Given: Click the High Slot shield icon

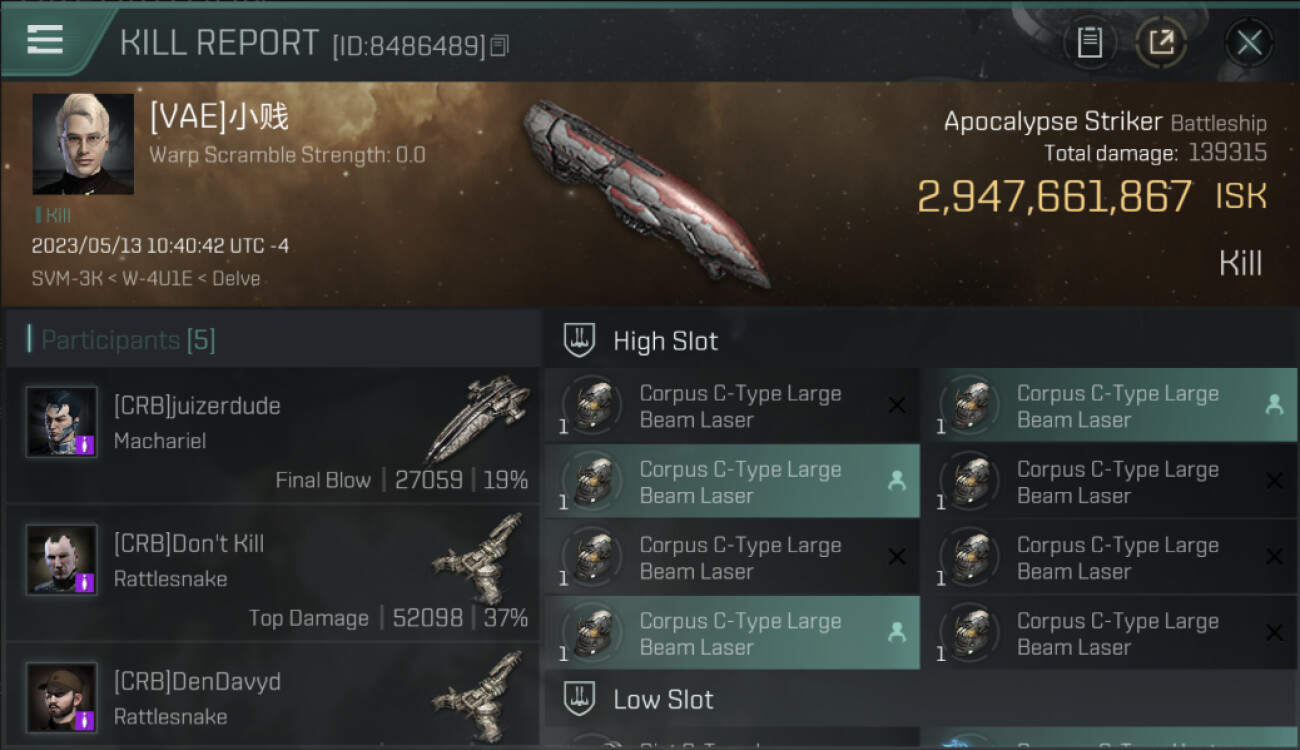Looking at the screenshot, I should click(580, 340).
